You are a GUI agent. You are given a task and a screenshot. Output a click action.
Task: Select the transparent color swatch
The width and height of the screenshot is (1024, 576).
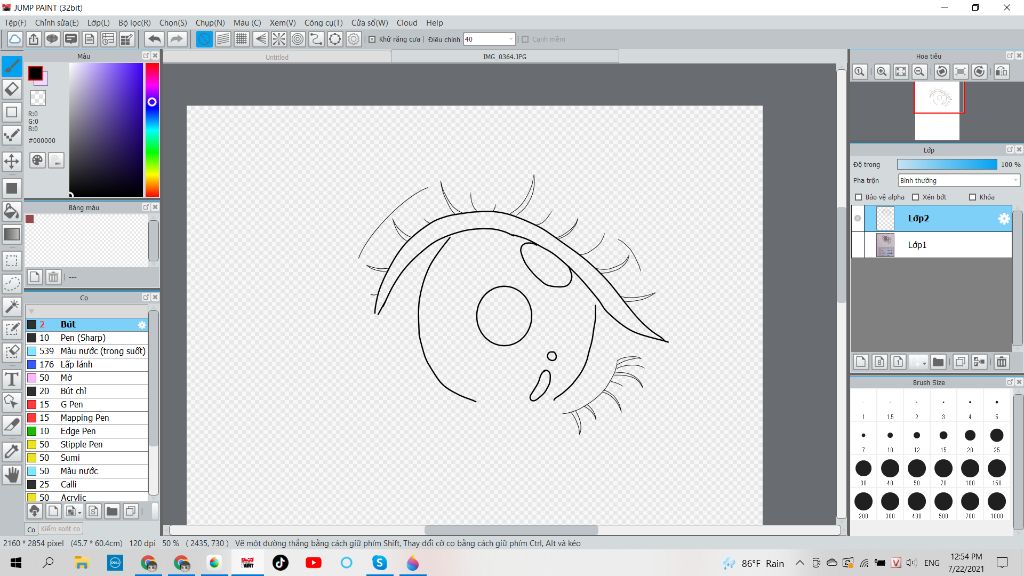(38, 98)
